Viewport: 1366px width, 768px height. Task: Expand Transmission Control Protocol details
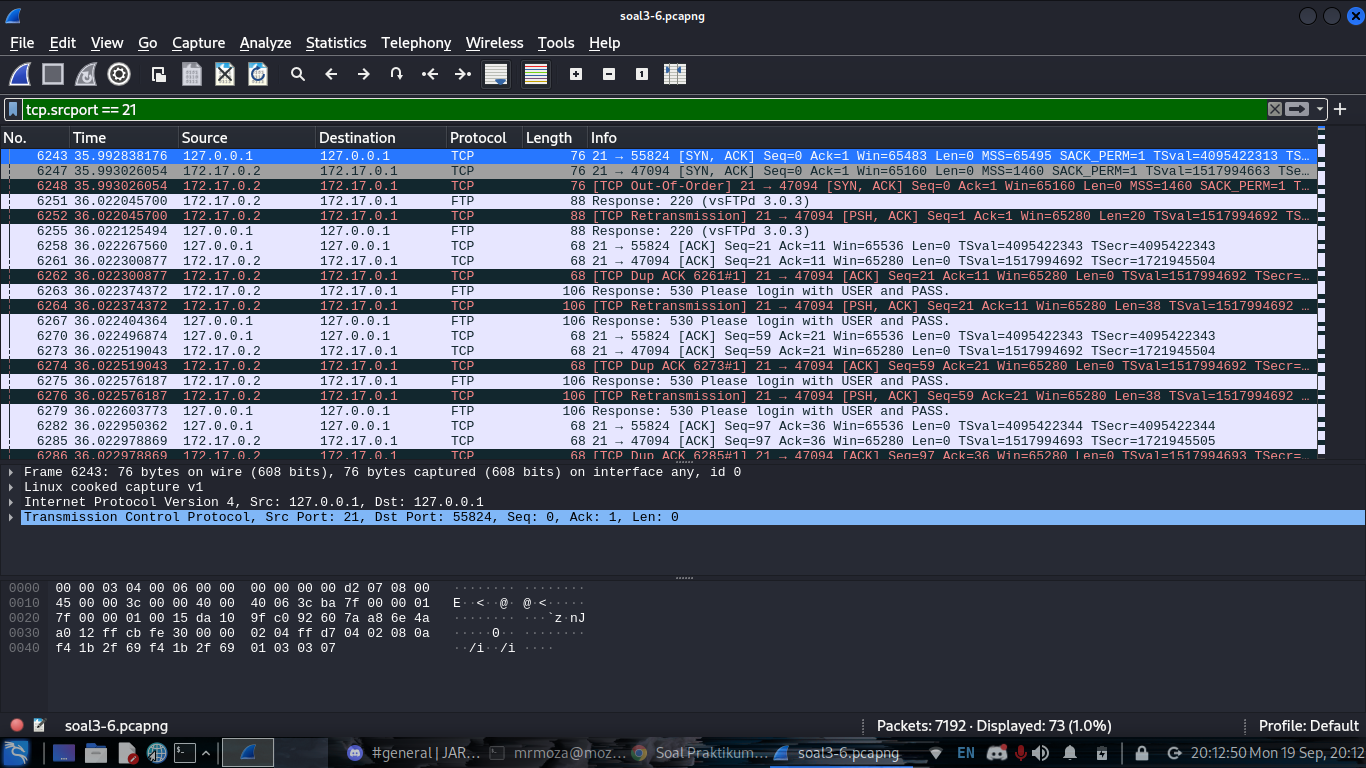pos(10,517)
